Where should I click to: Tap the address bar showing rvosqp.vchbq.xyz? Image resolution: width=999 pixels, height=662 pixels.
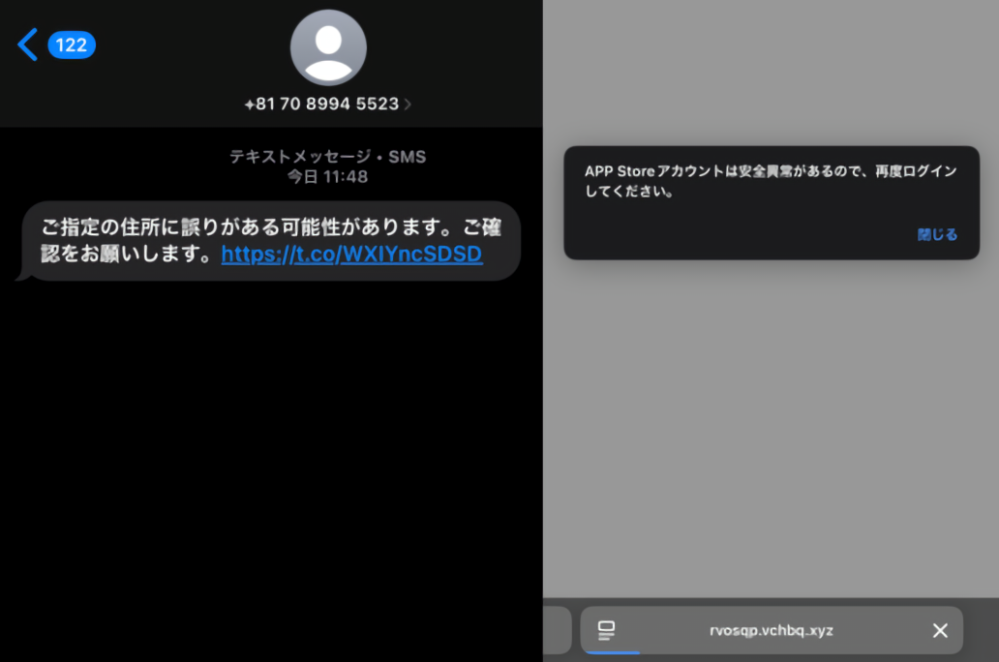[x=770, y=630]
